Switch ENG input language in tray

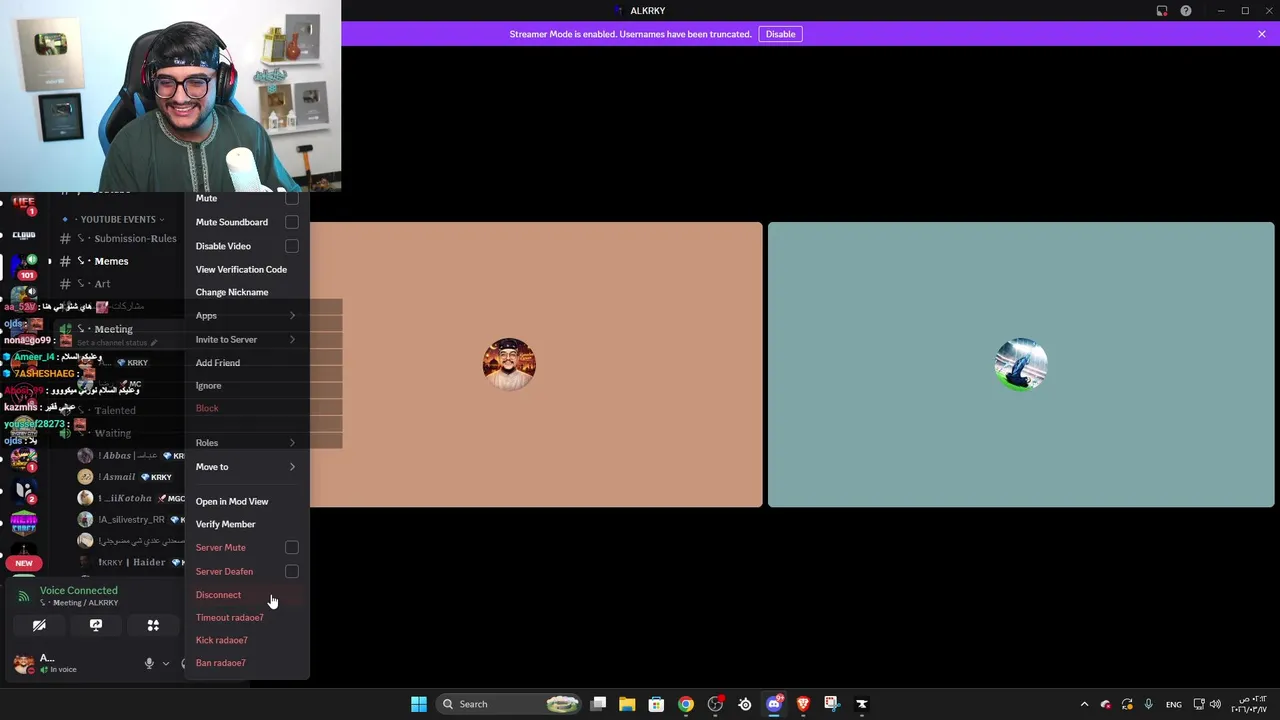coord(1174,704)
